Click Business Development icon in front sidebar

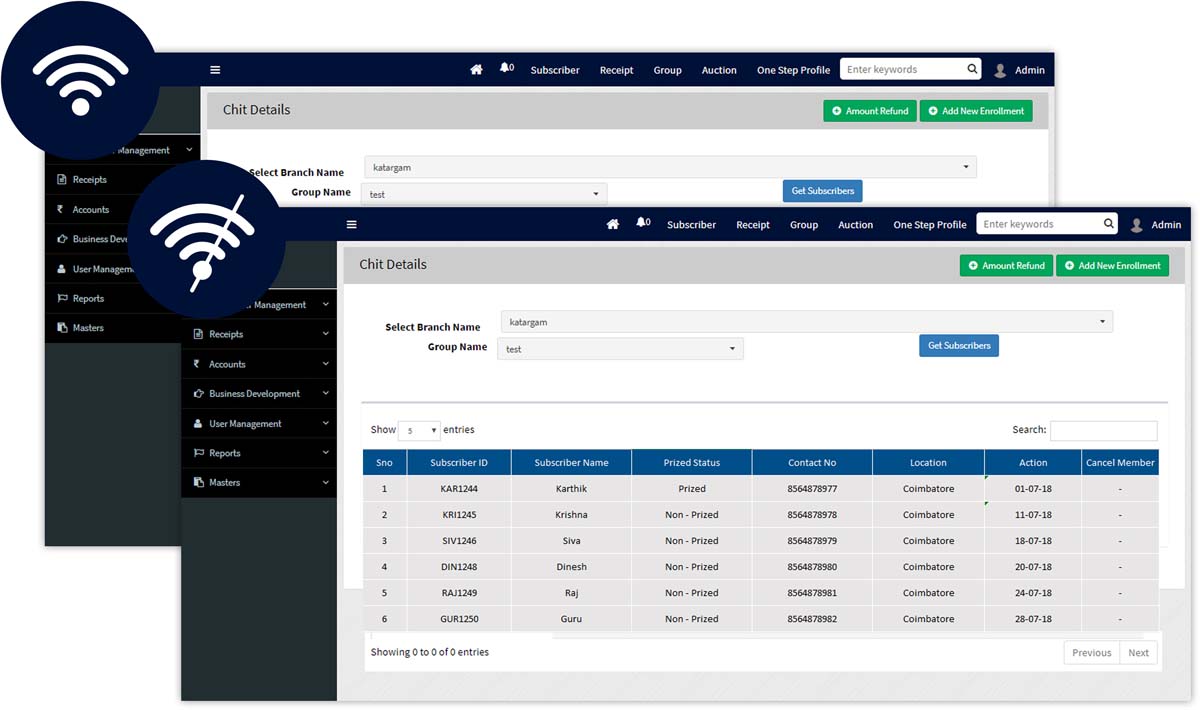[199, 394]
